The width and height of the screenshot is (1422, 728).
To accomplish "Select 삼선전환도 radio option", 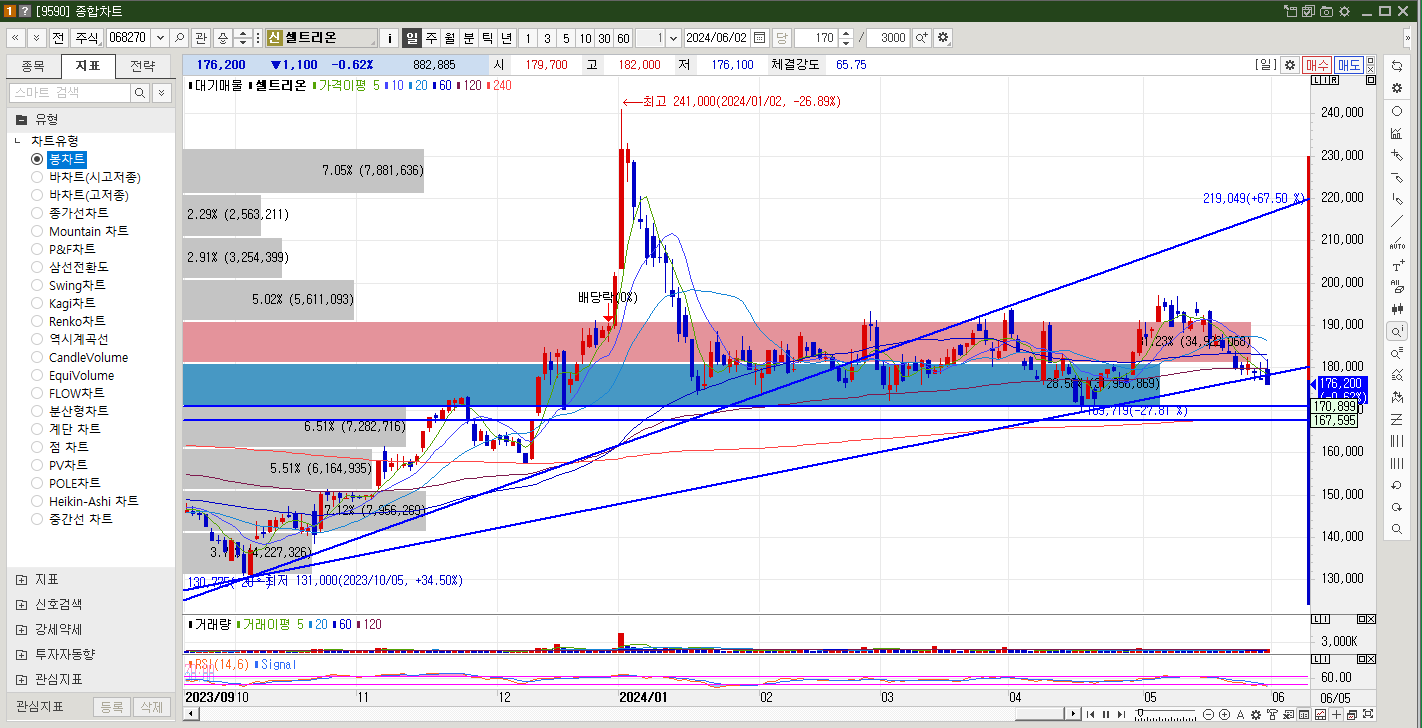I will tap(37, 267).
